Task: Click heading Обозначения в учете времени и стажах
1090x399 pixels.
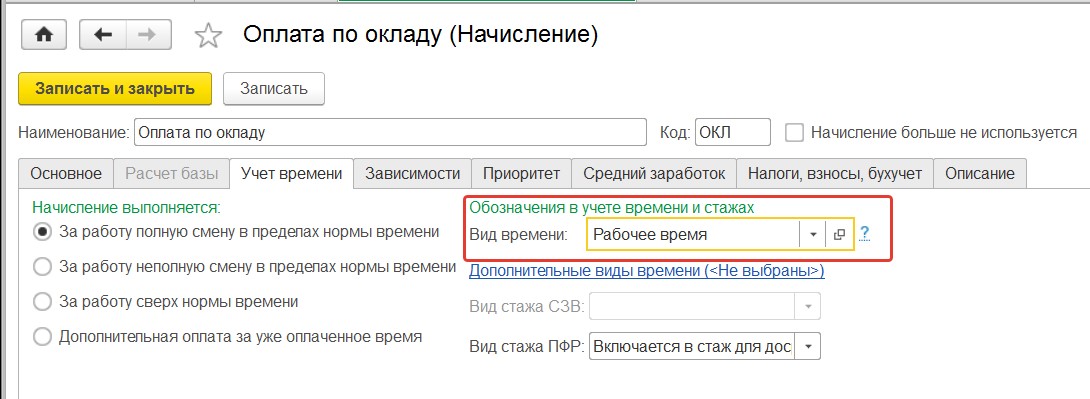Action: click(612, 207)
